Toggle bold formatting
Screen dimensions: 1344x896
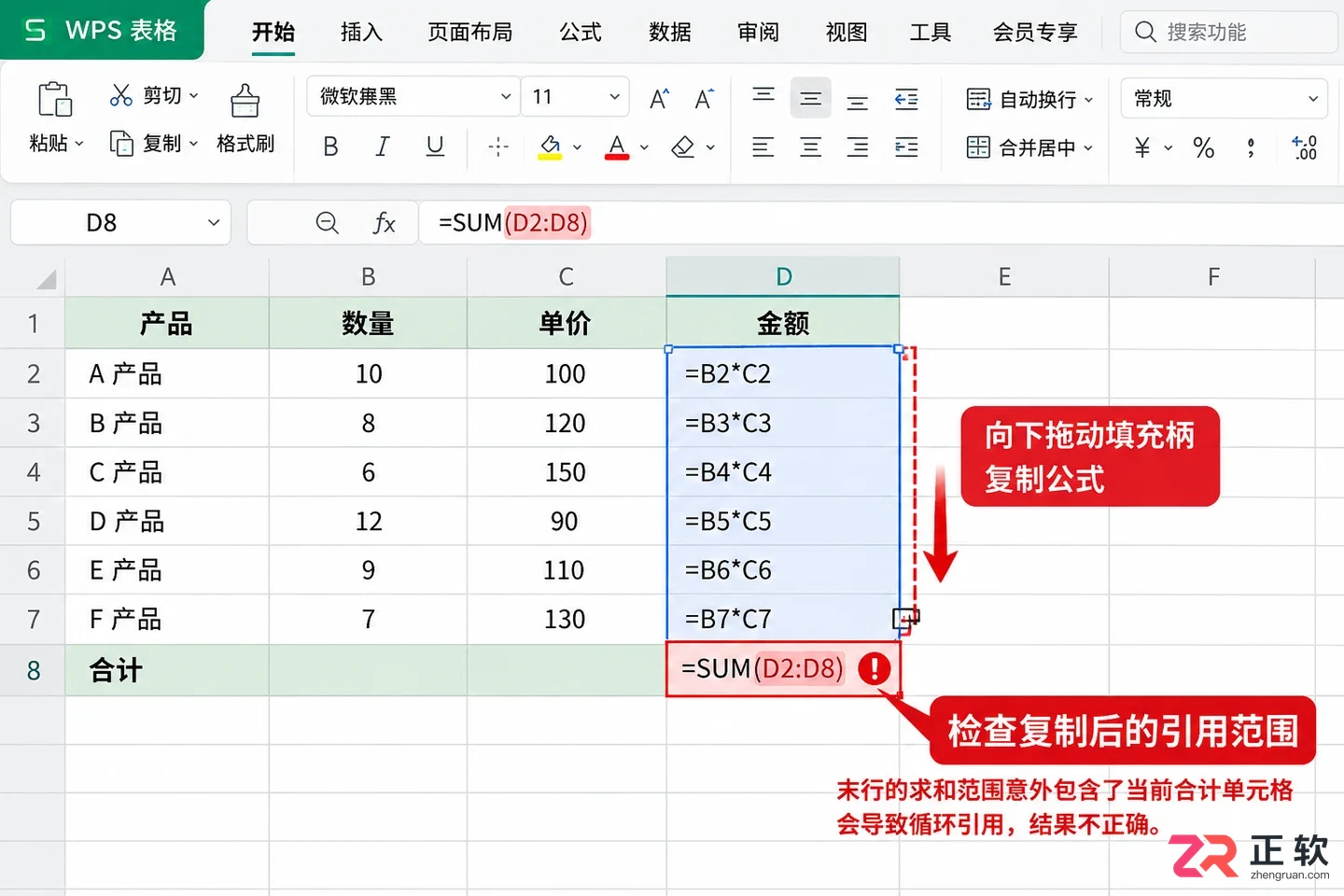click(x=330, y=147)
